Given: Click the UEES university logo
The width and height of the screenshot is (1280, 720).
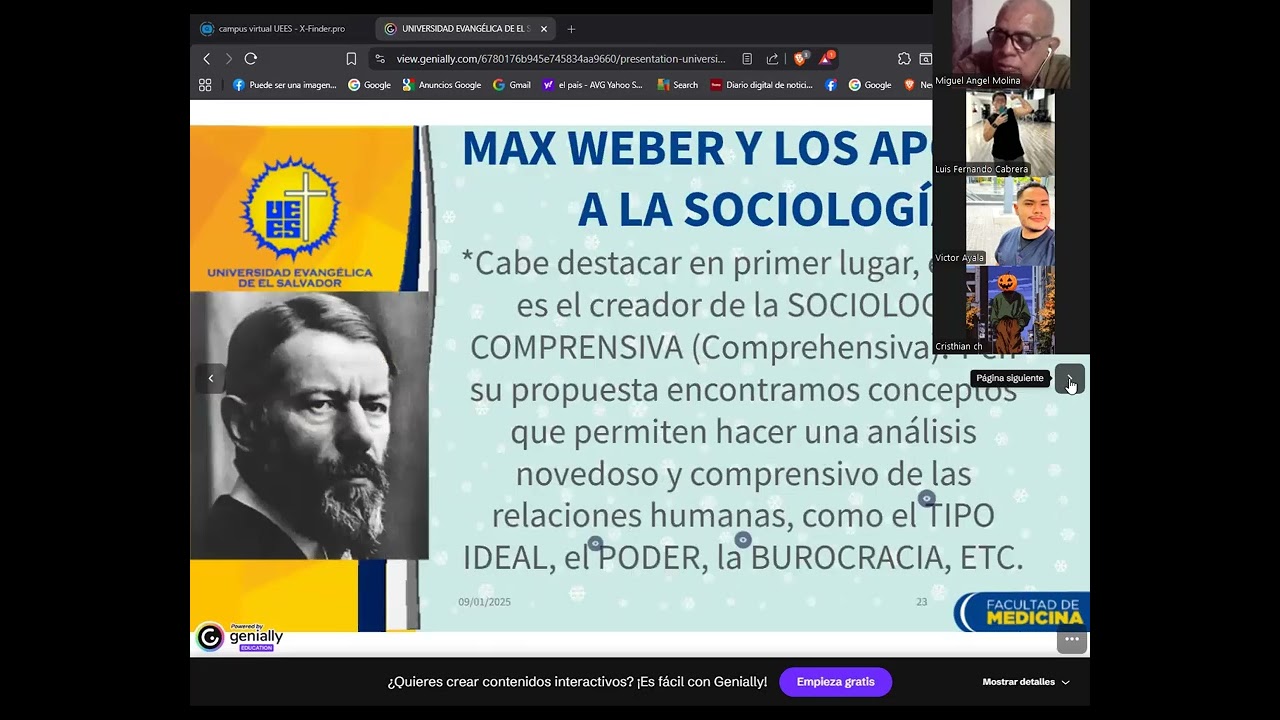Looking at the screenshot, I should pyautogui.click(x=290, y=222).
